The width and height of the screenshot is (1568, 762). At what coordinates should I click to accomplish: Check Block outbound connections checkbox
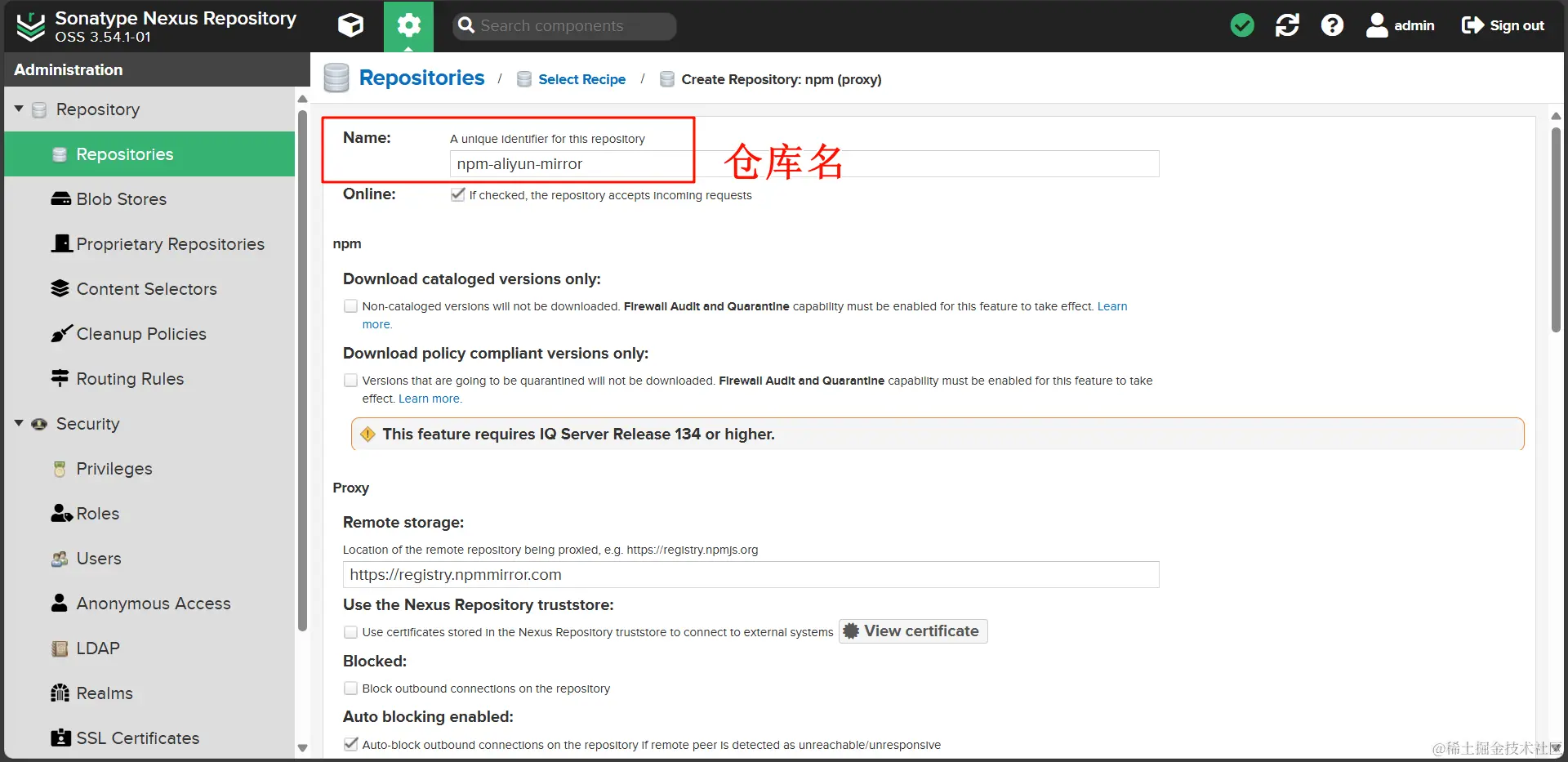pos(350,688)
